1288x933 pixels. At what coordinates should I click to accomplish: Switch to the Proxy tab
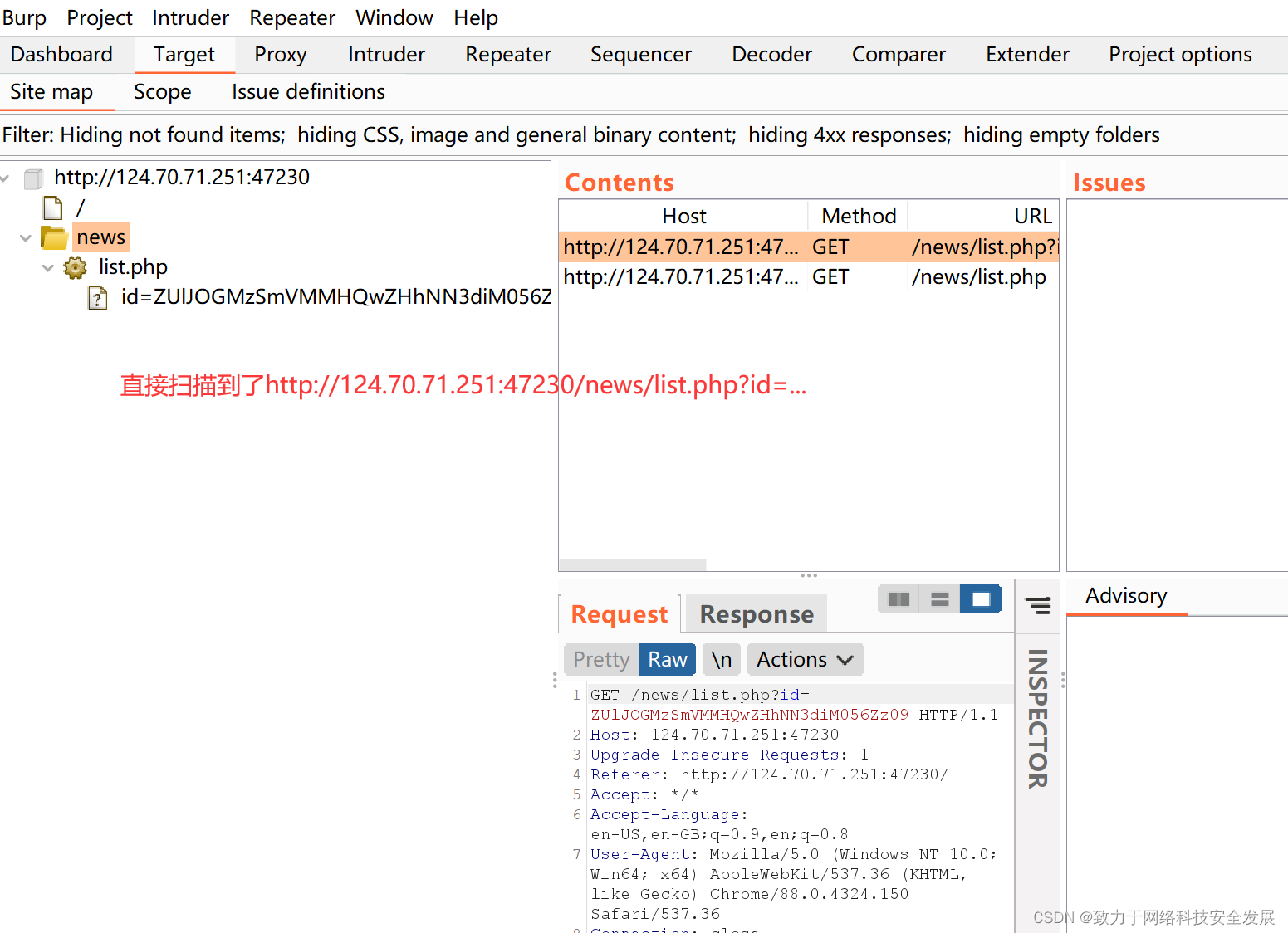point(281,55)
